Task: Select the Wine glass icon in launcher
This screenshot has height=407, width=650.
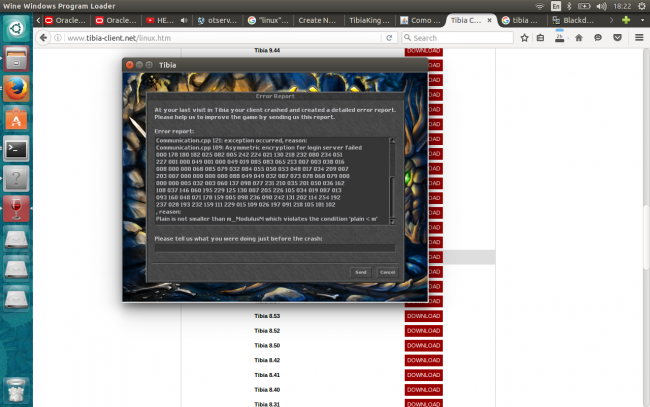Action: point(16,208)
